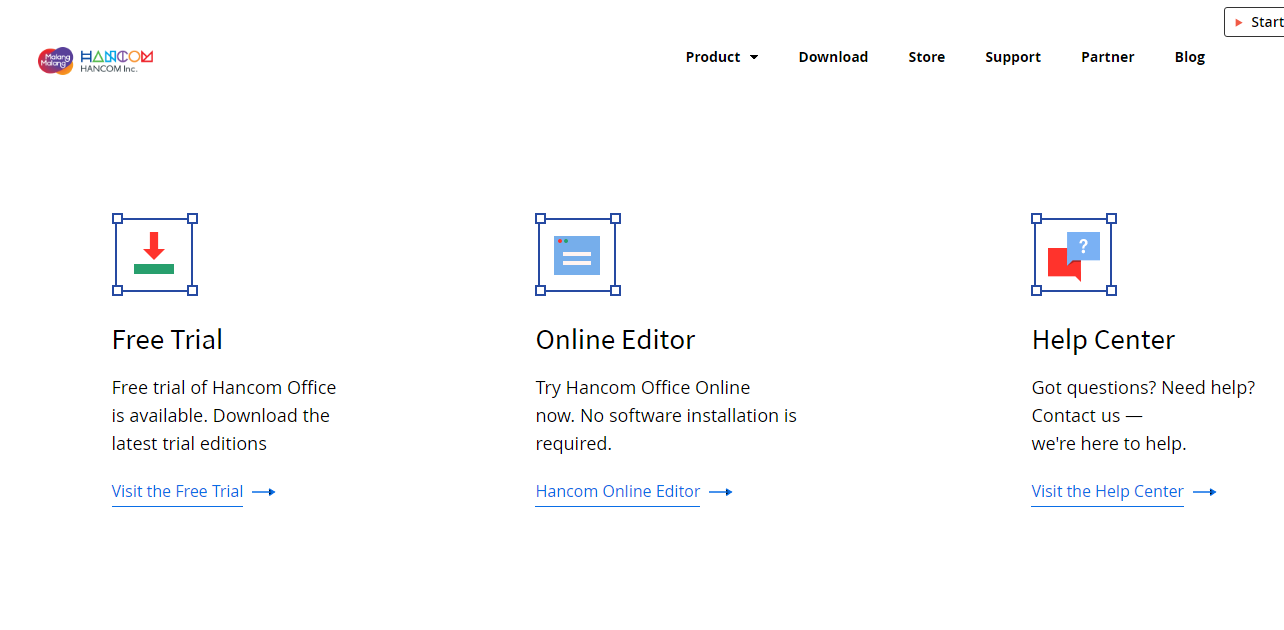Screen dimensions: 1284x630
Task: Click the 'Try Hancom Office Online' description
Action: click(x=666, y=415)
